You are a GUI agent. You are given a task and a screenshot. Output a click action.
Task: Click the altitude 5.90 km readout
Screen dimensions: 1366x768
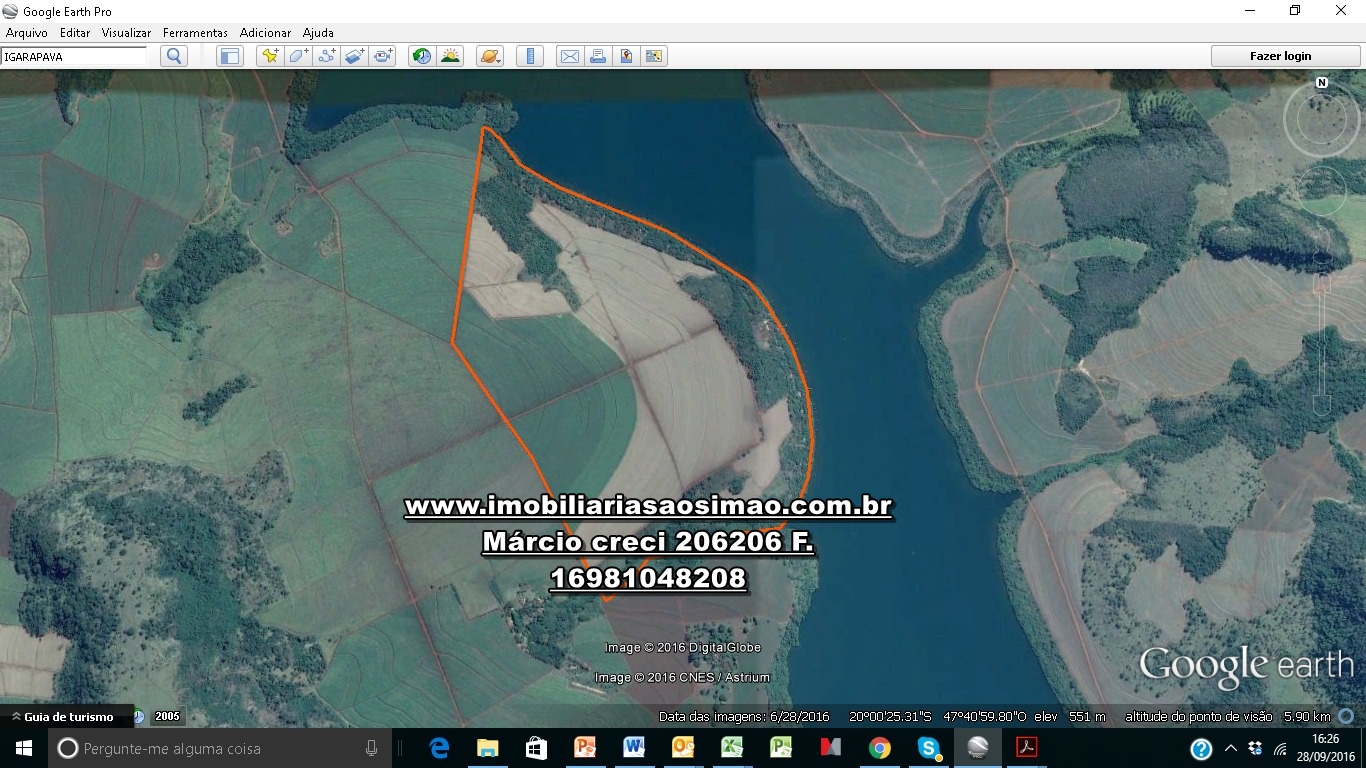(x=1228, y=717)
